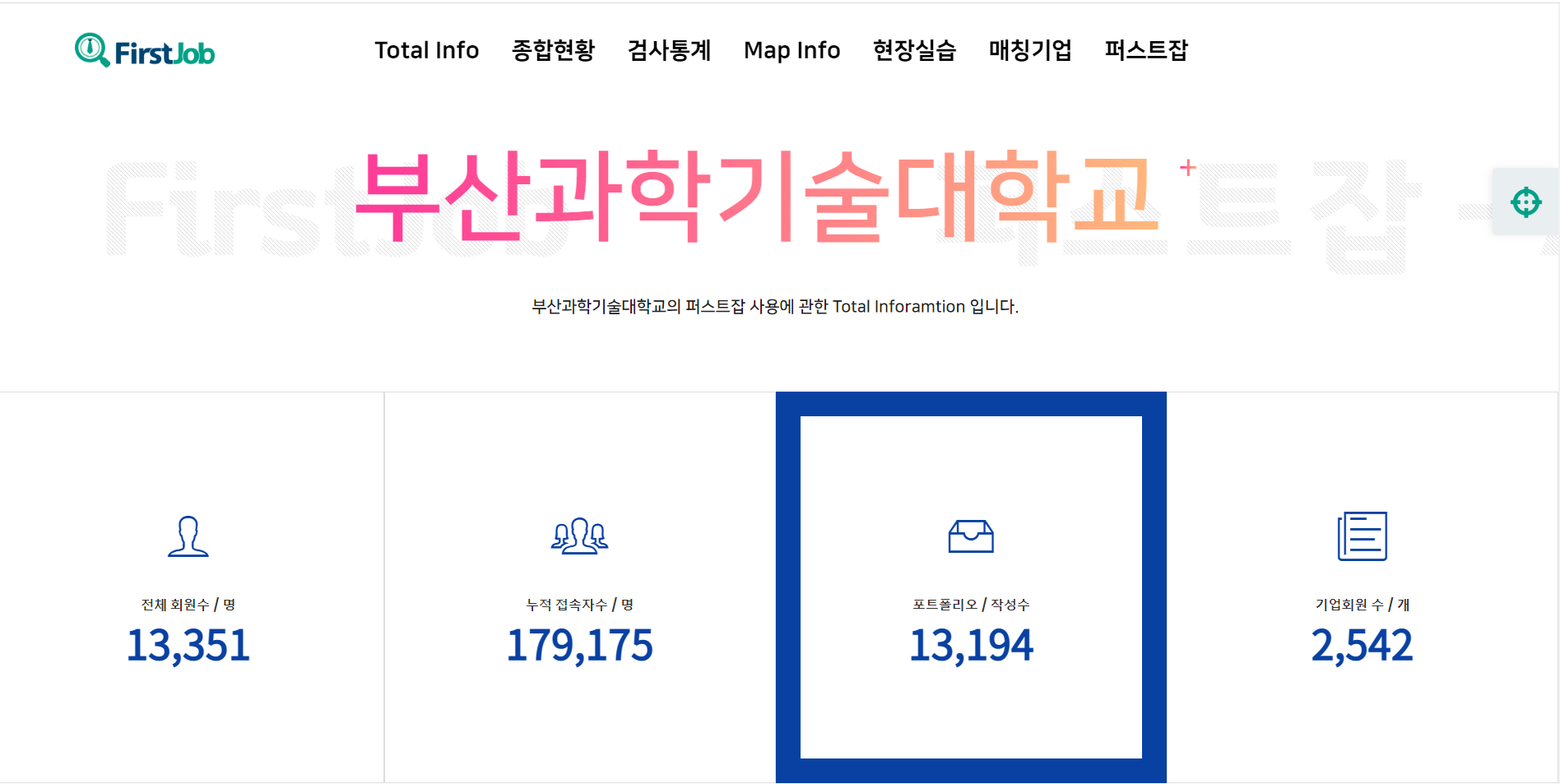Open the 매칭기업 menu

coord(1030,50)
